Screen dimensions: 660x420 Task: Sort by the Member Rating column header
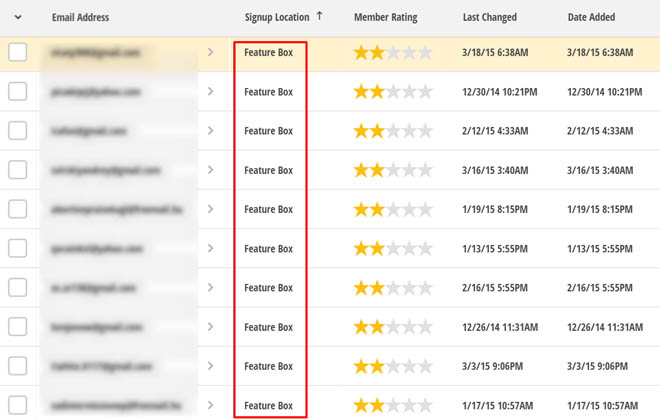[x=385, y=18]
